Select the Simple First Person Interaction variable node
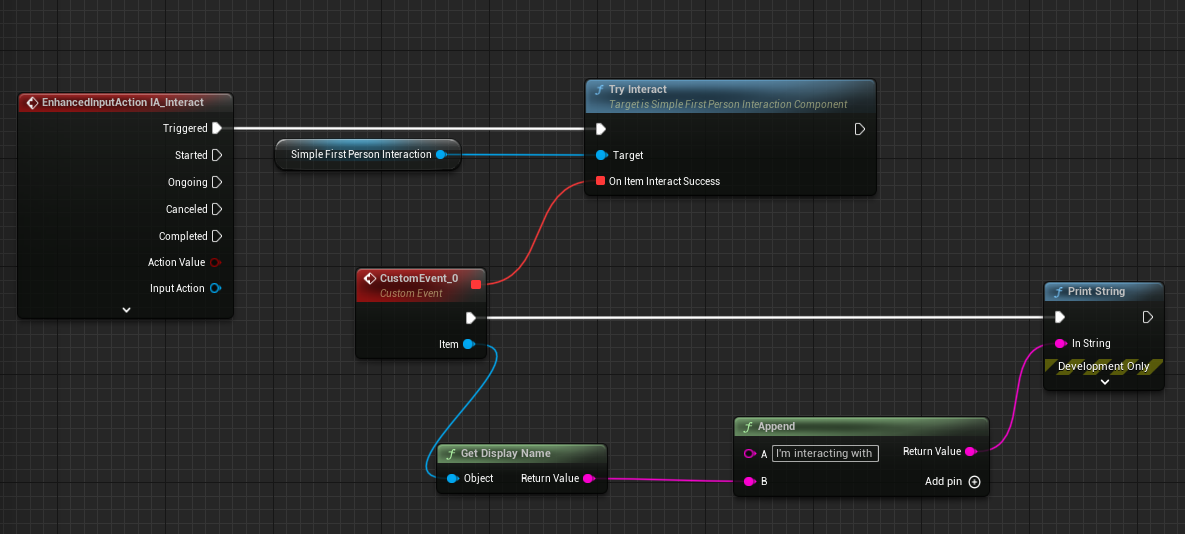Viewport: 1185px width, 534px height. click(360, 154)
